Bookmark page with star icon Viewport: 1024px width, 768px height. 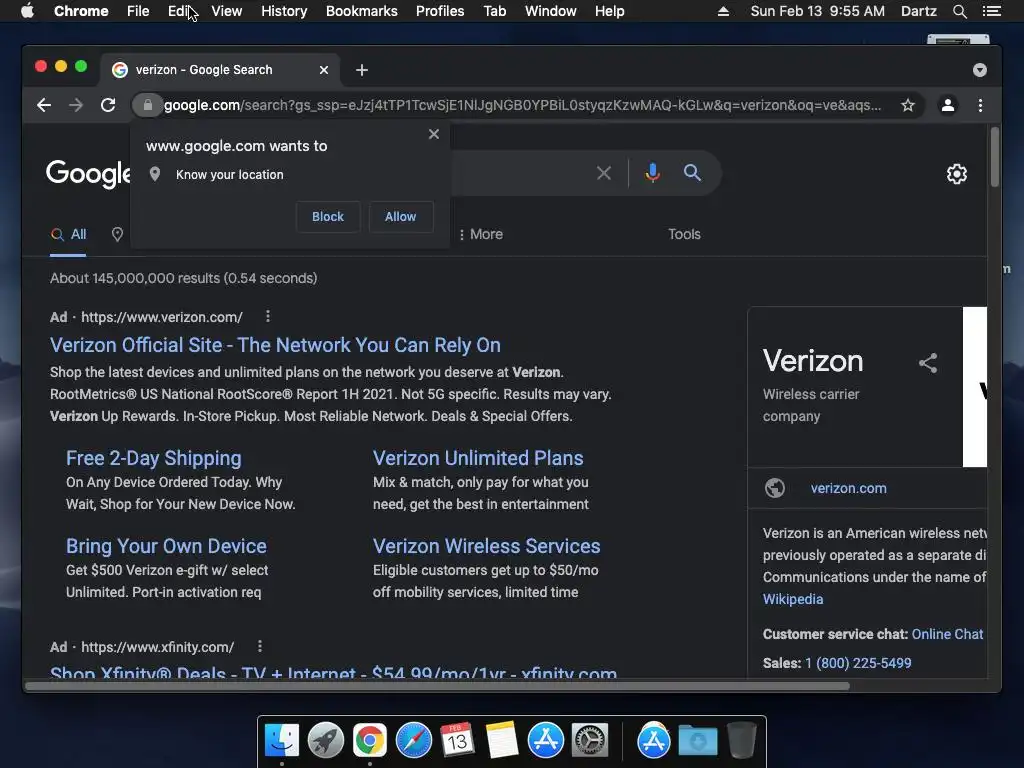[908, 105]
